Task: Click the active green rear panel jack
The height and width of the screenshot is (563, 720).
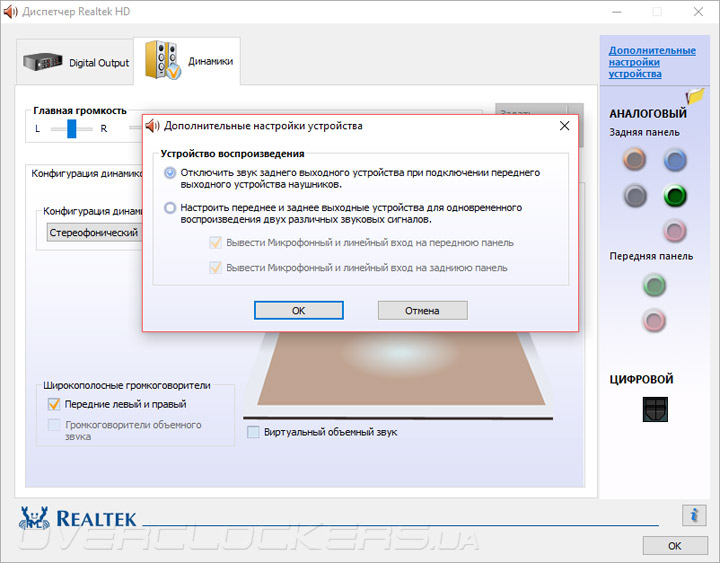Action: (675, 196)
